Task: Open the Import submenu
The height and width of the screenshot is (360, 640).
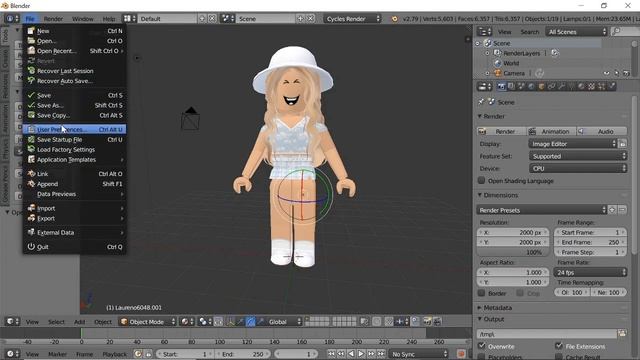Action: (x=74, y=208)
